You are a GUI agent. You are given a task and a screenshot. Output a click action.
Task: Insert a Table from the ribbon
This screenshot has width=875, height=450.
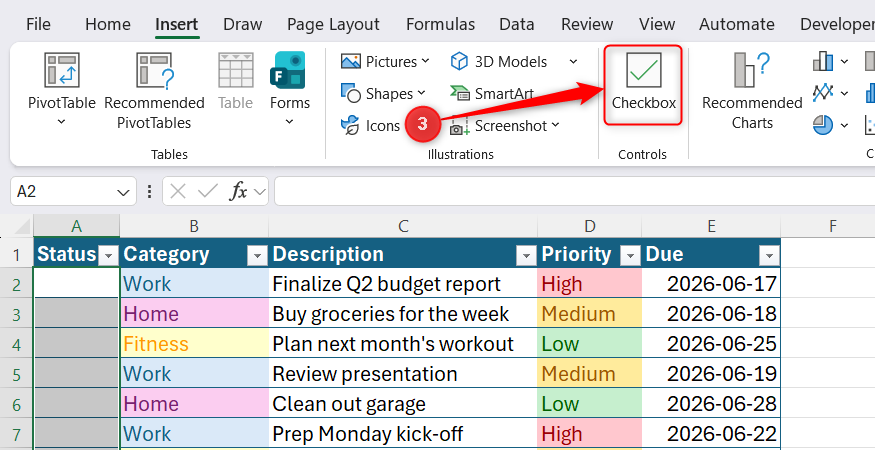pos(235,81)
